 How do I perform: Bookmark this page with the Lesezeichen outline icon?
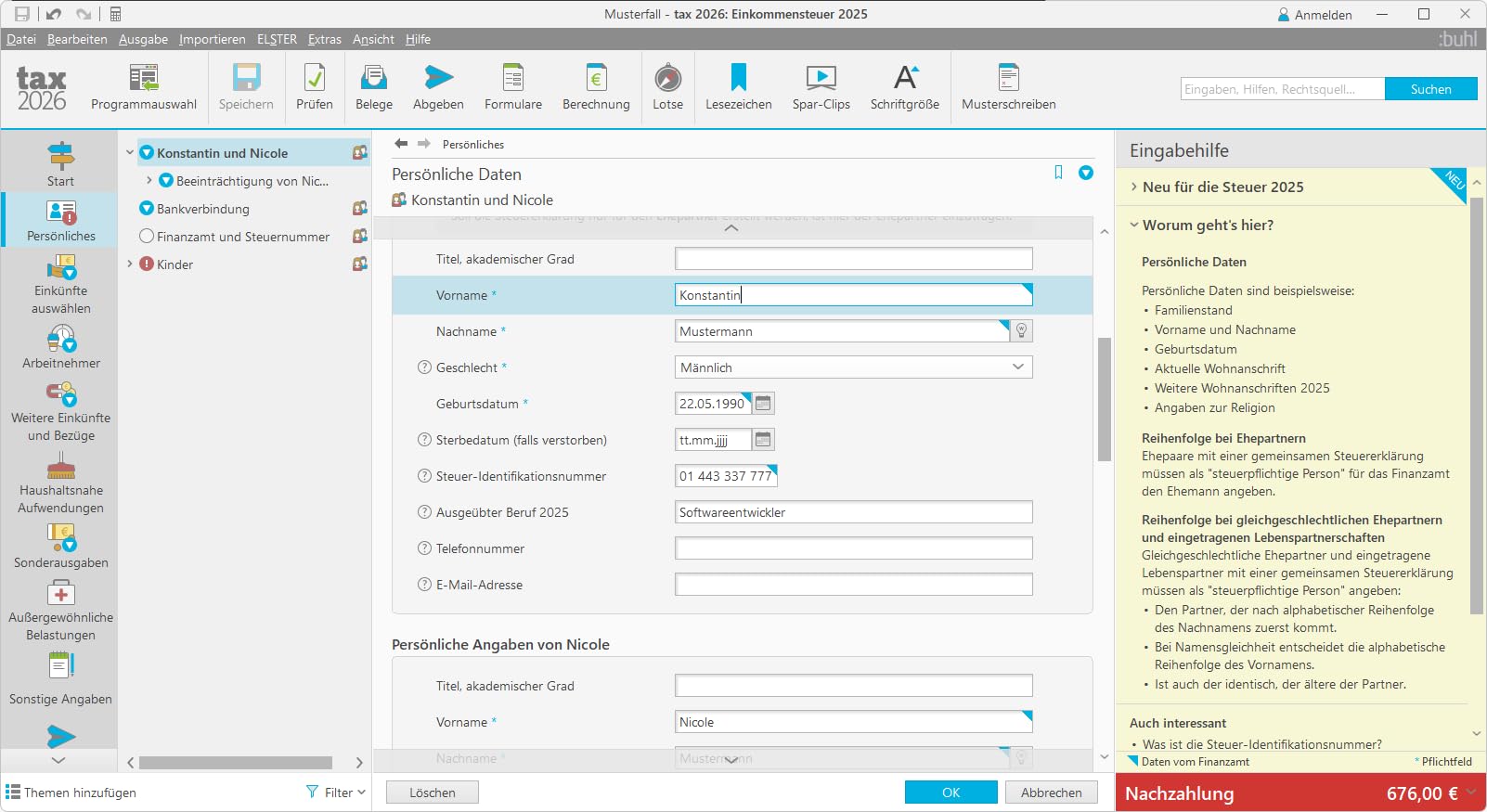pyautogui.click(x=1058, y=173)
